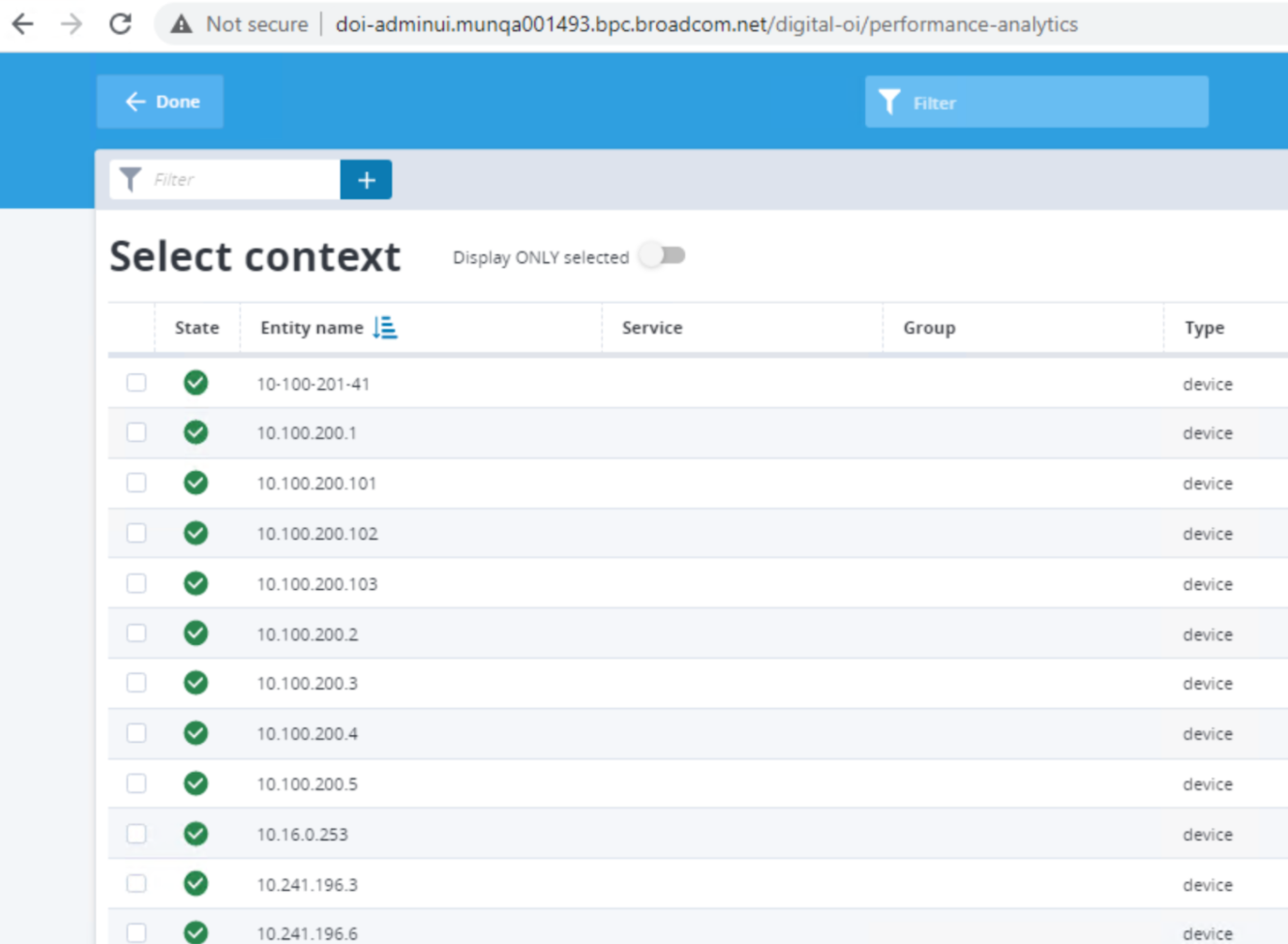Viewport: 1288px width, 944px height.
Task: Click the green check icon for 10.16.0.253
Action: pos(195,834)
